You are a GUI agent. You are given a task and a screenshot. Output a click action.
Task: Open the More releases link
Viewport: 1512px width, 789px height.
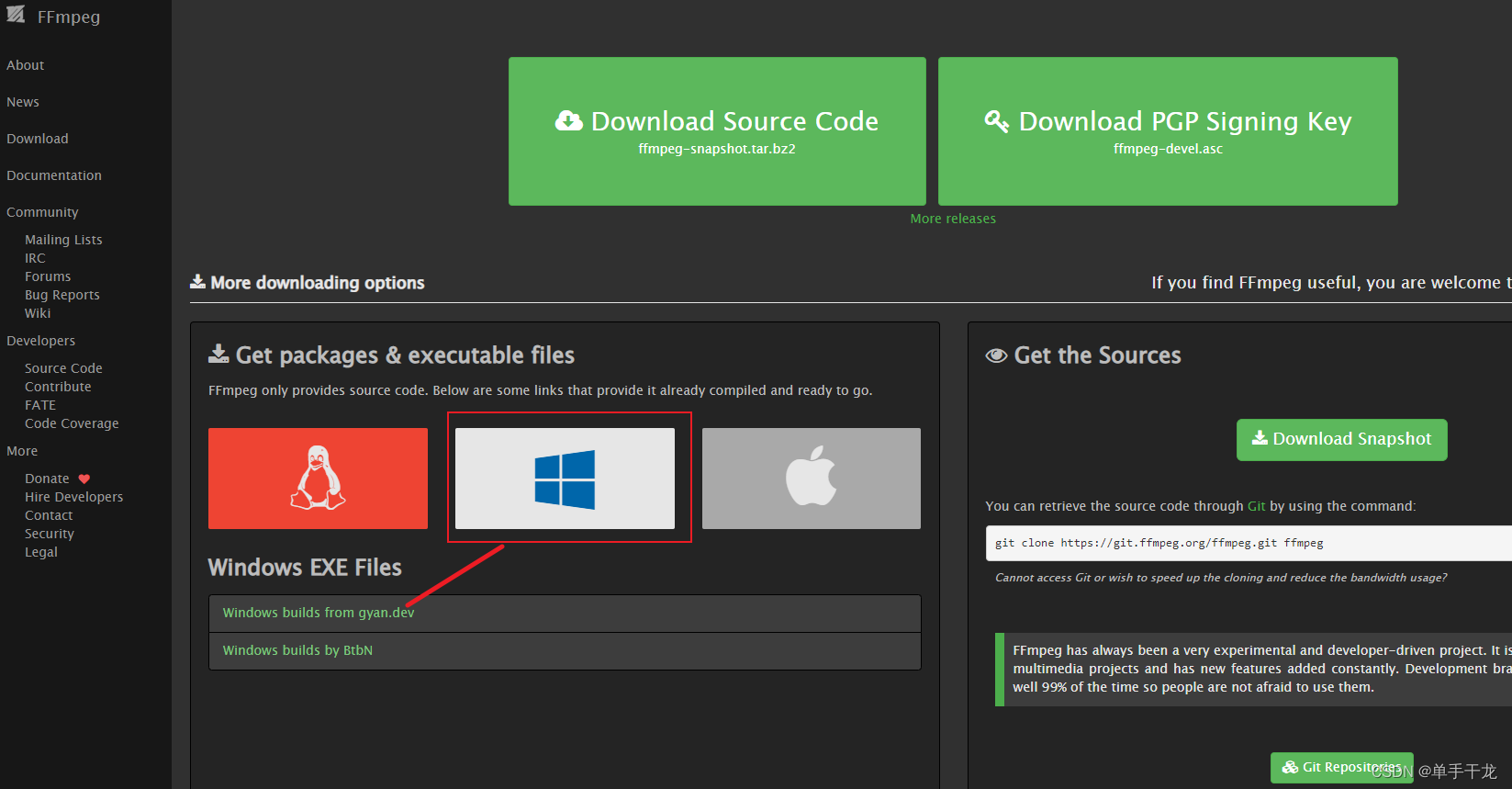click(x=953, y=219)
